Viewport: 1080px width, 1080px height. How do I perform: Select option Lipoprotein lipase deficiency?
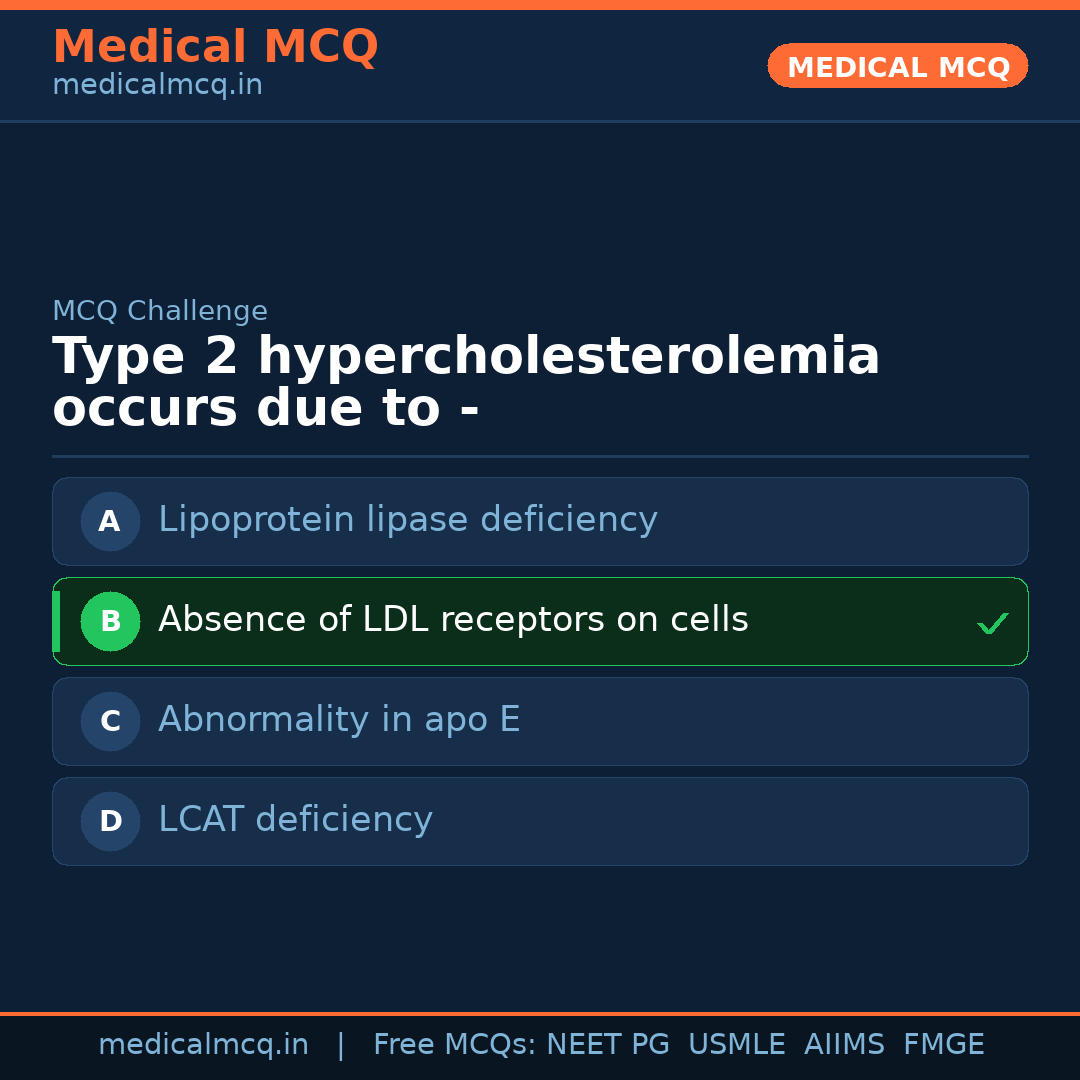(408, 520)
